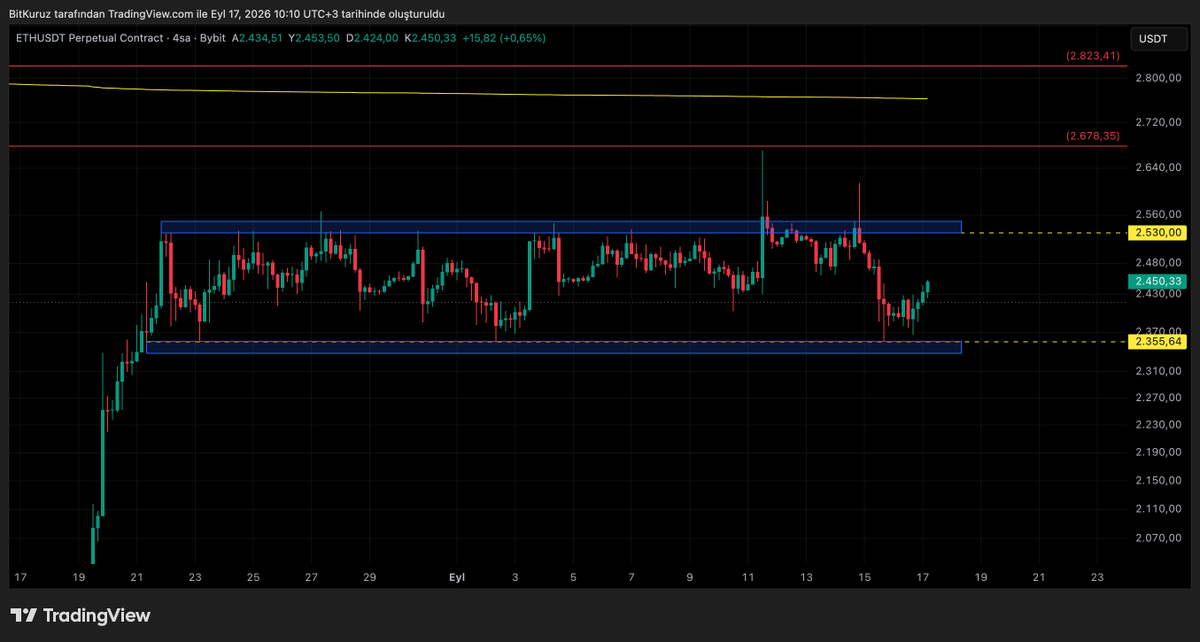Click the 2.640,00 price axis value
1200x642 pixels.
point(1157,167)
